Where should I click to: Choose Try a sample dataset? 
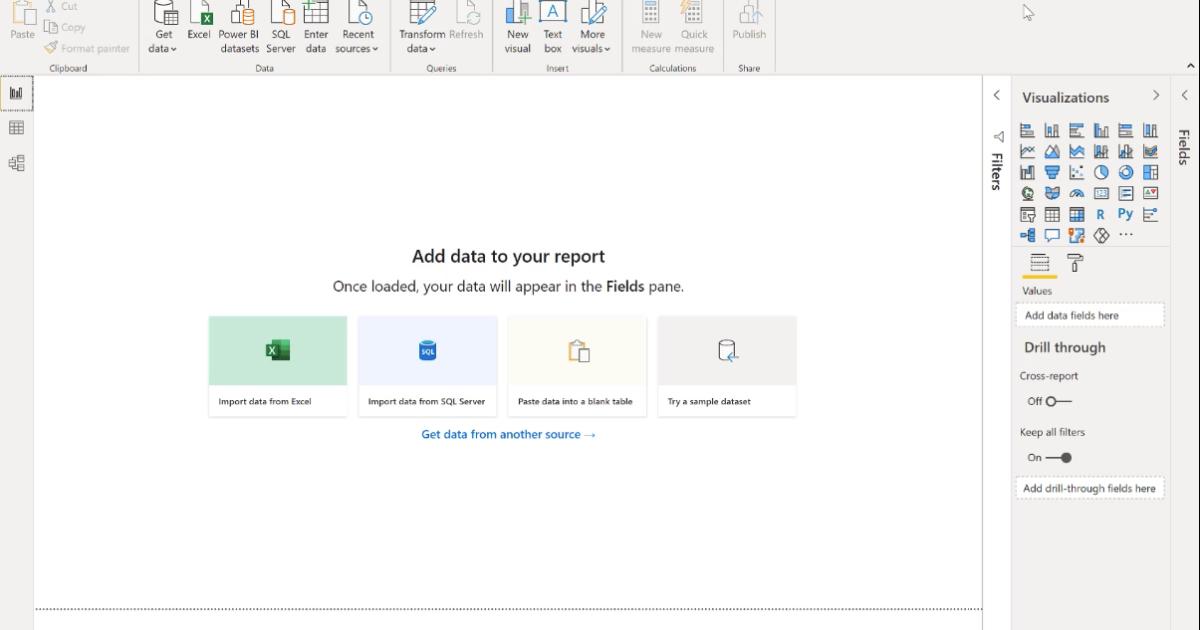[727, 365]
